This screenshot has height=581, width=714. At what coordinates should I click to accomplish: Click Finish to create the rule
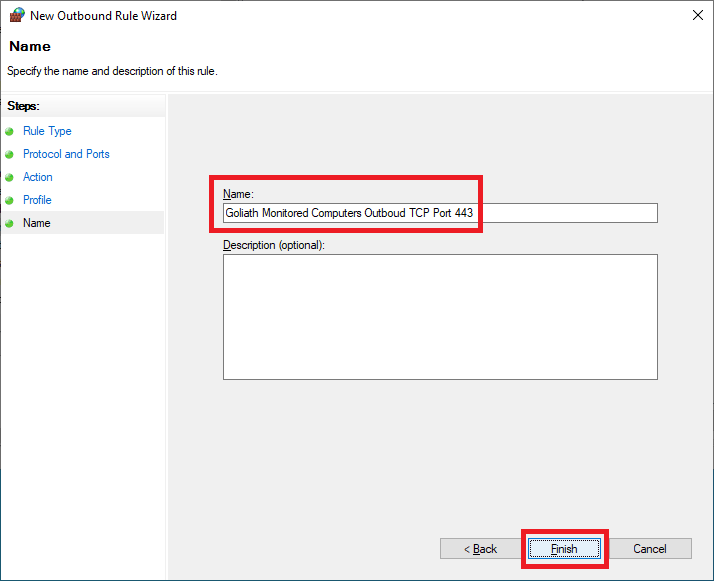click(564, 549)
